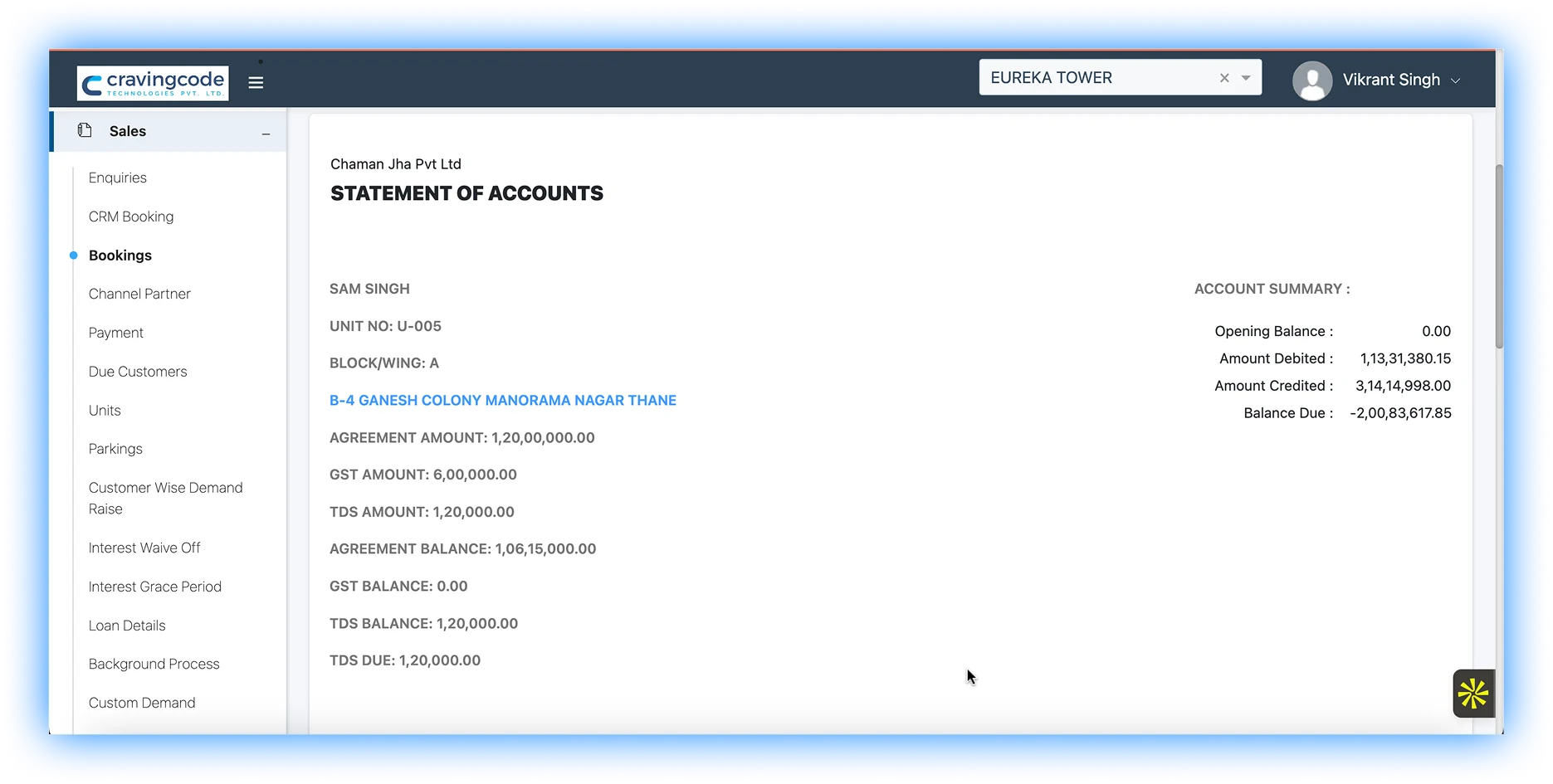Open Due Customers list
This screenshot has height=784, width=1553.
tap(138, 372)
